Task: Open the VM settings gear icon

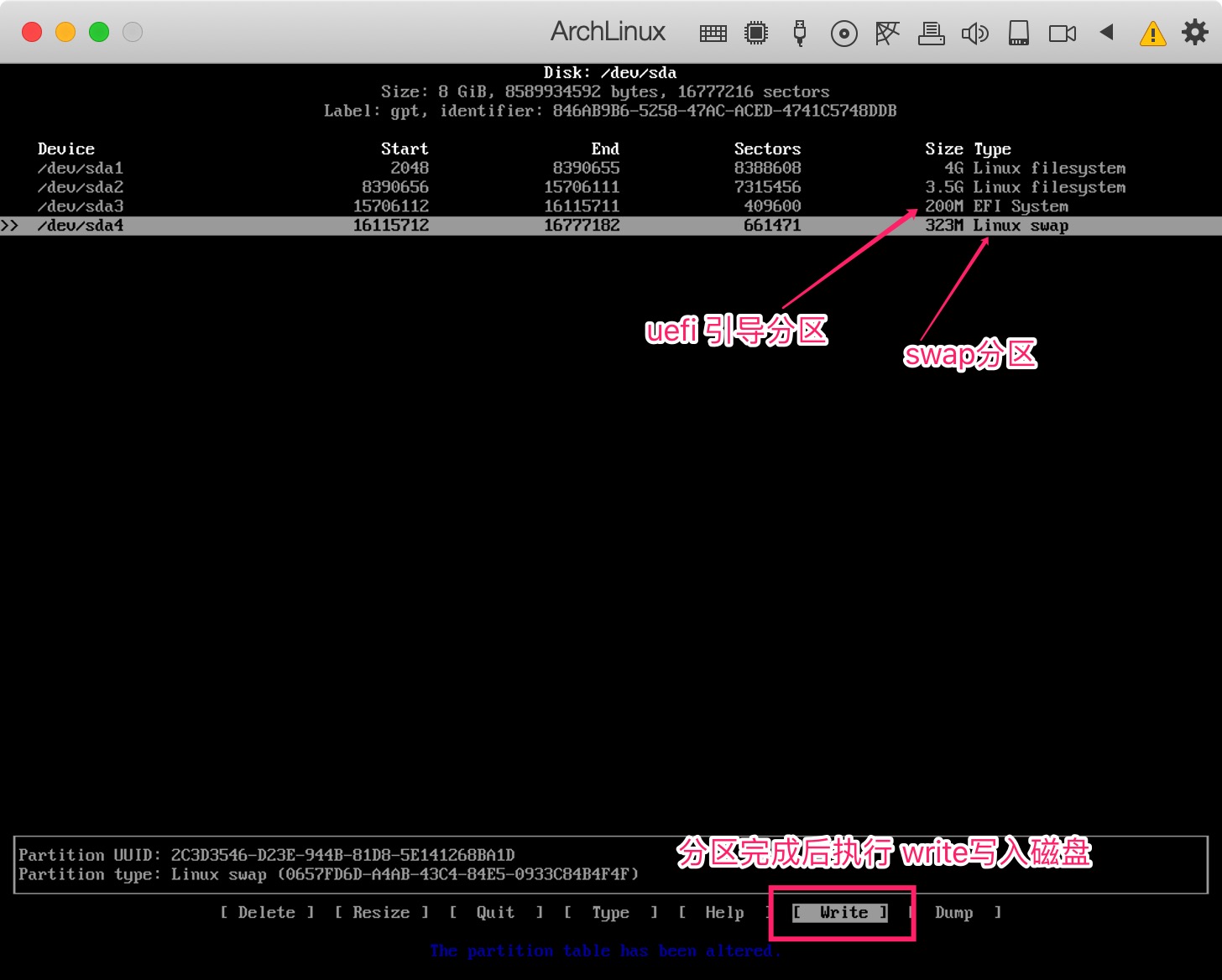Action: tap(1194, 33)
